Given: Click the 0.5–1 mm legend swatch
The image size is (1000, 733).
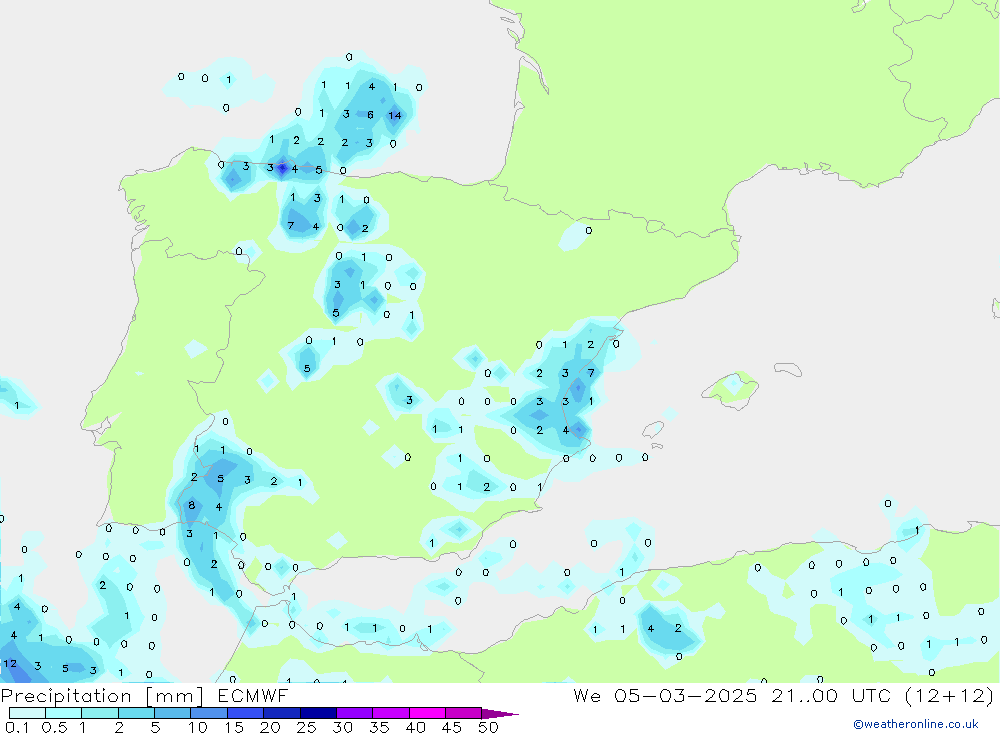Looking at the screenshot, I should tap(63, 713).
